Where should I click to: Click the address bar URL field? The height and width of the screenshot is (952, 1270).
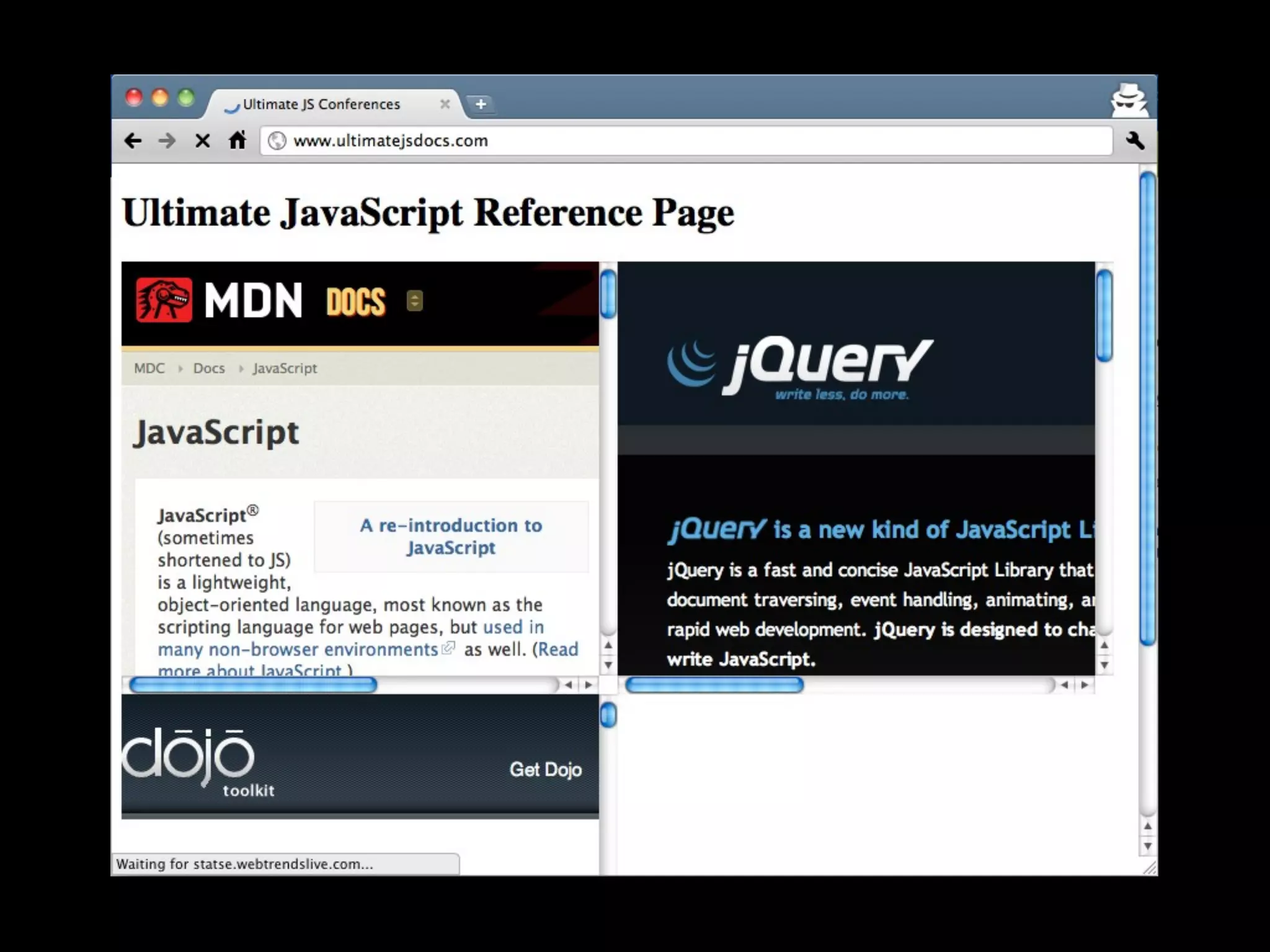tap(682, 141)
